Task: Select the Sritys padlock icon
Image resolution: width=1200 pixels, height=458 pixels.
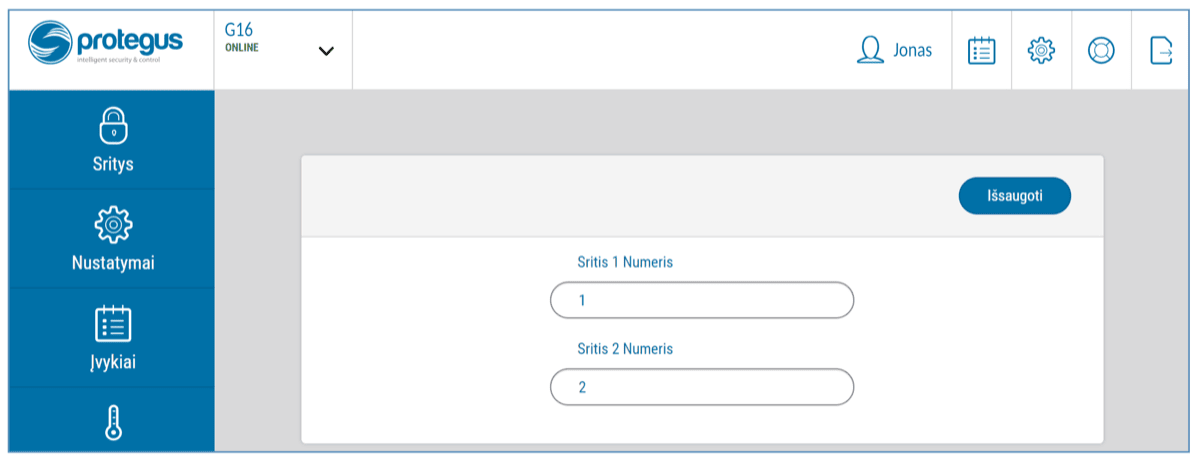Action: coord(112,126)
